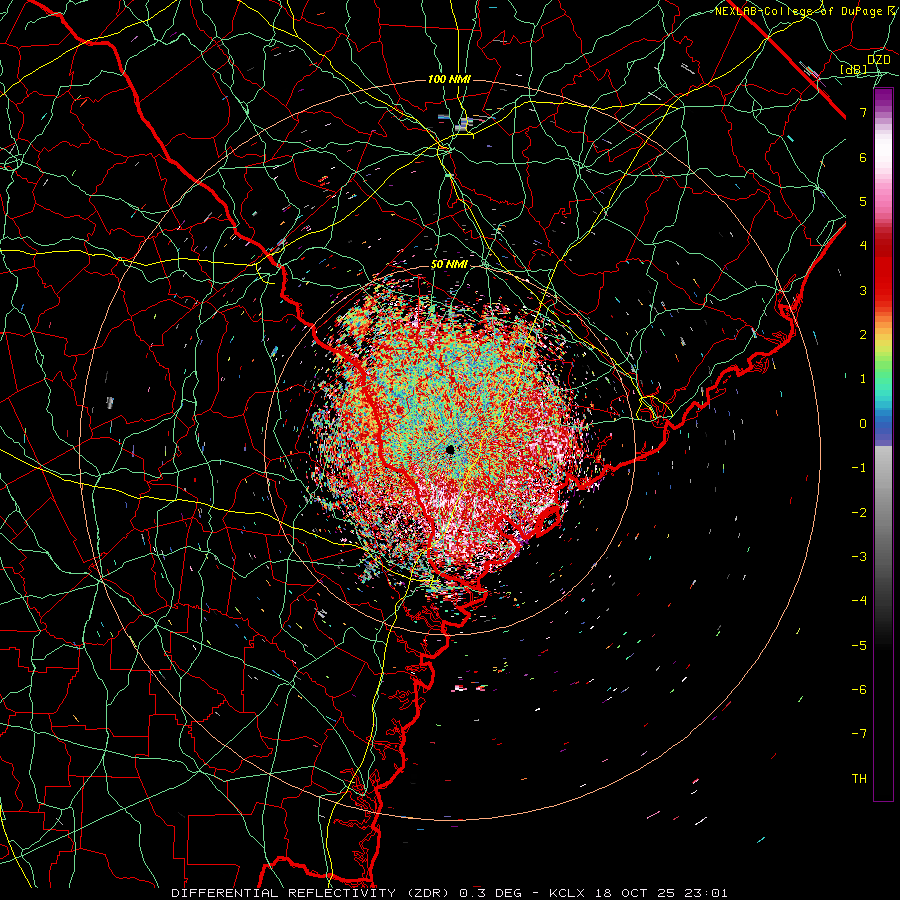Viewport: 900px width, 900px height.
Task: Click the "100 NMI" range ring label
Action: tap(449, 79)
